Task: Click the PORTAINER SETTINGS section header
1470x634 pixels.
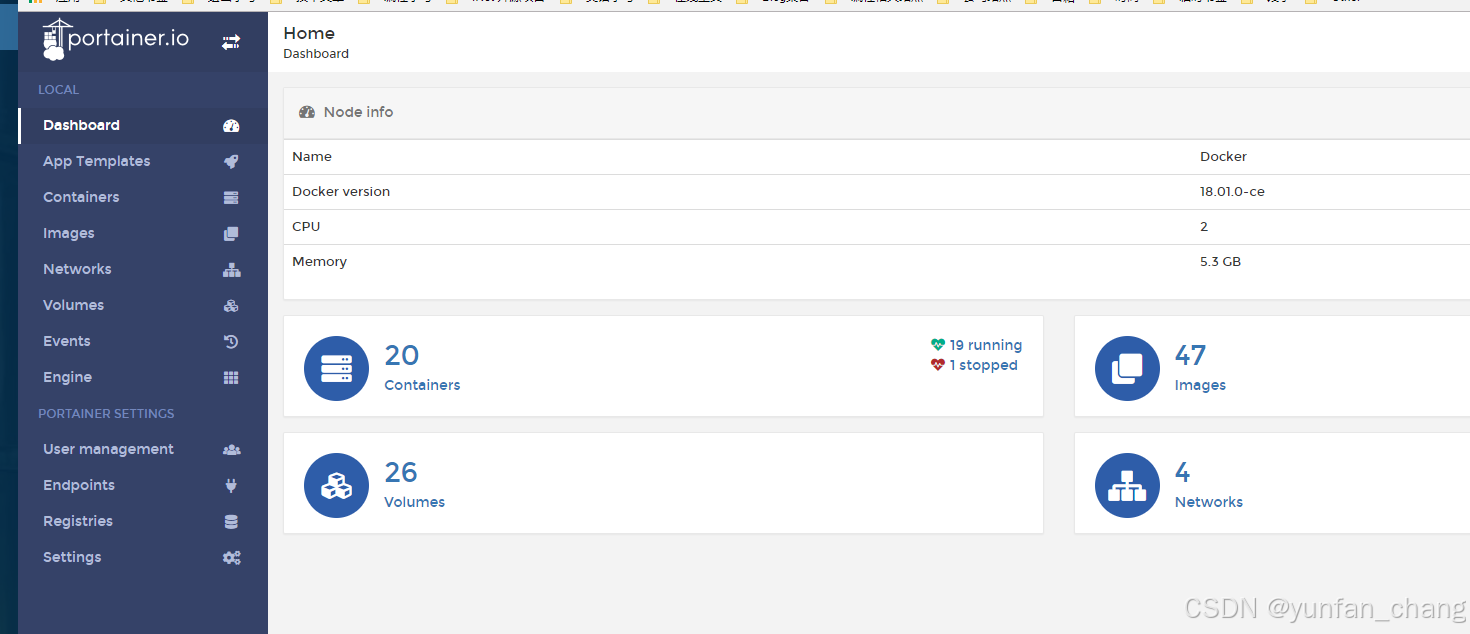Action: [x=106, y=414]
